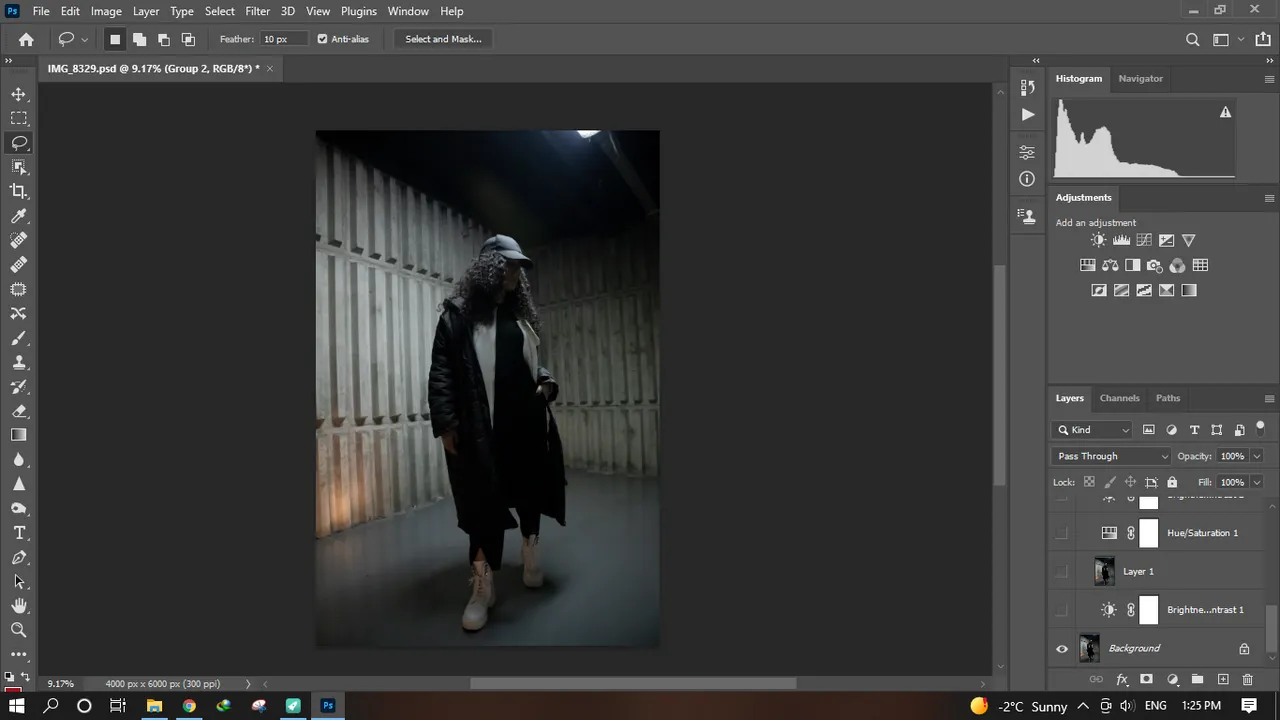Screen dimensions: 1280x720
Task: Open the Filter menu
Action: click(x=258, y=11)
